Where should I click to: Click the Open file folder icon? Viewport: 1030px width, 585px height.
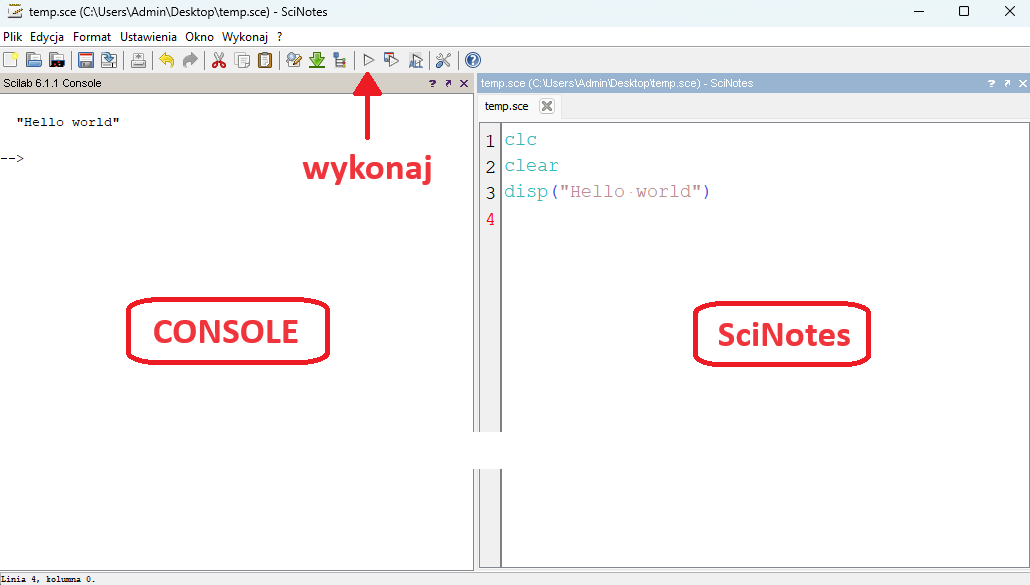pyautogui.click(x=34, y=60)
